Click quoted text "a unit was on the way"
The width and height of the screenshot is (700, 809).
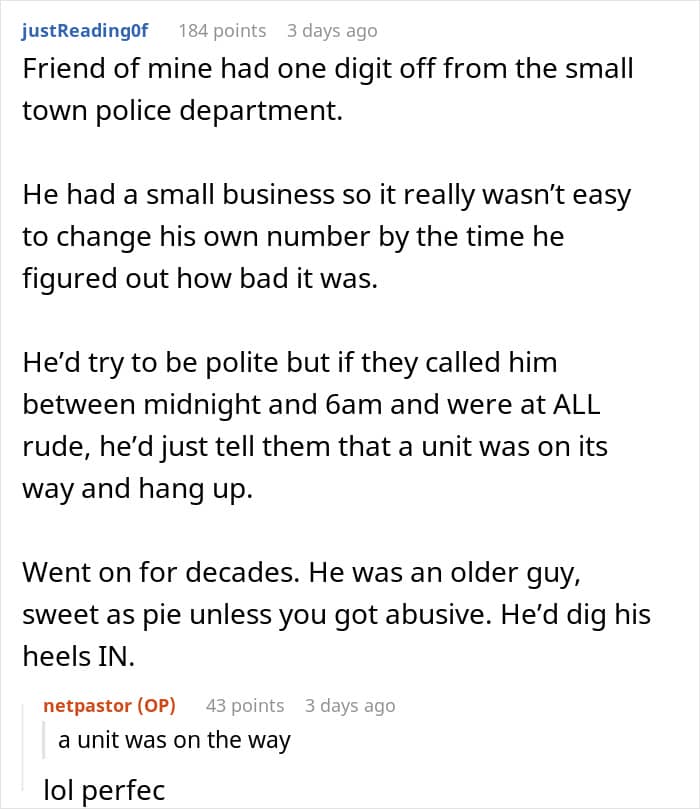coord(174,741)
